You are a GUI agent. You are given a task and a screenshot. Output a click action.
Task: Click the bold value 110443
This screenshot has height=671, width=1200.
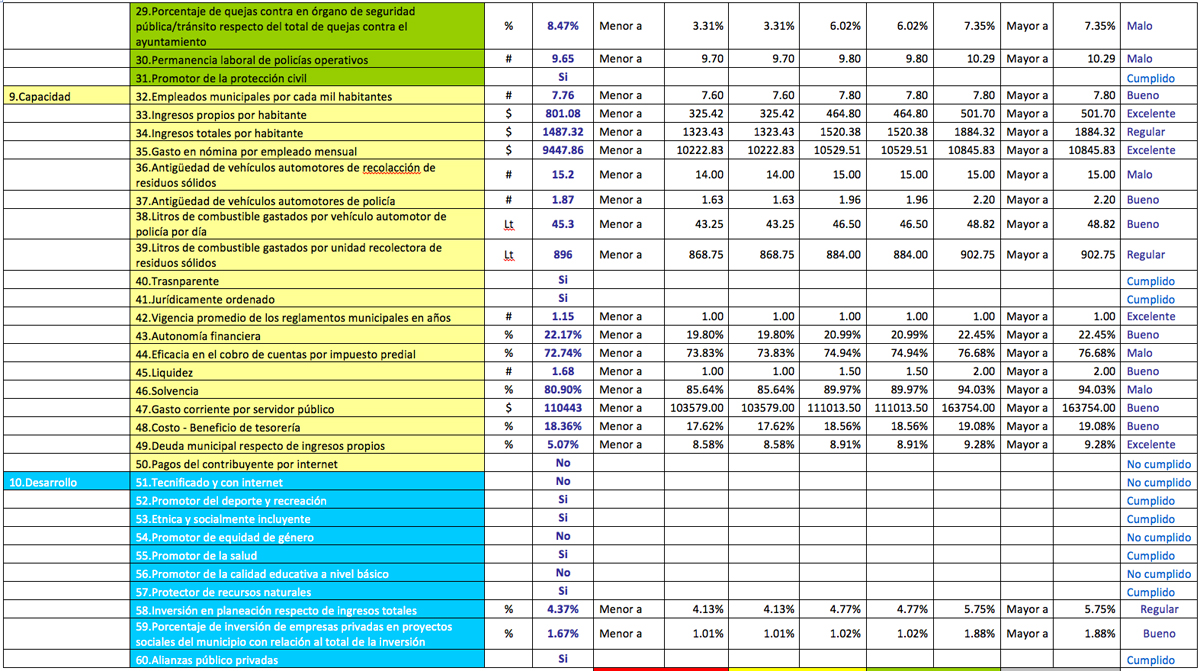click(x=563, y=409)
